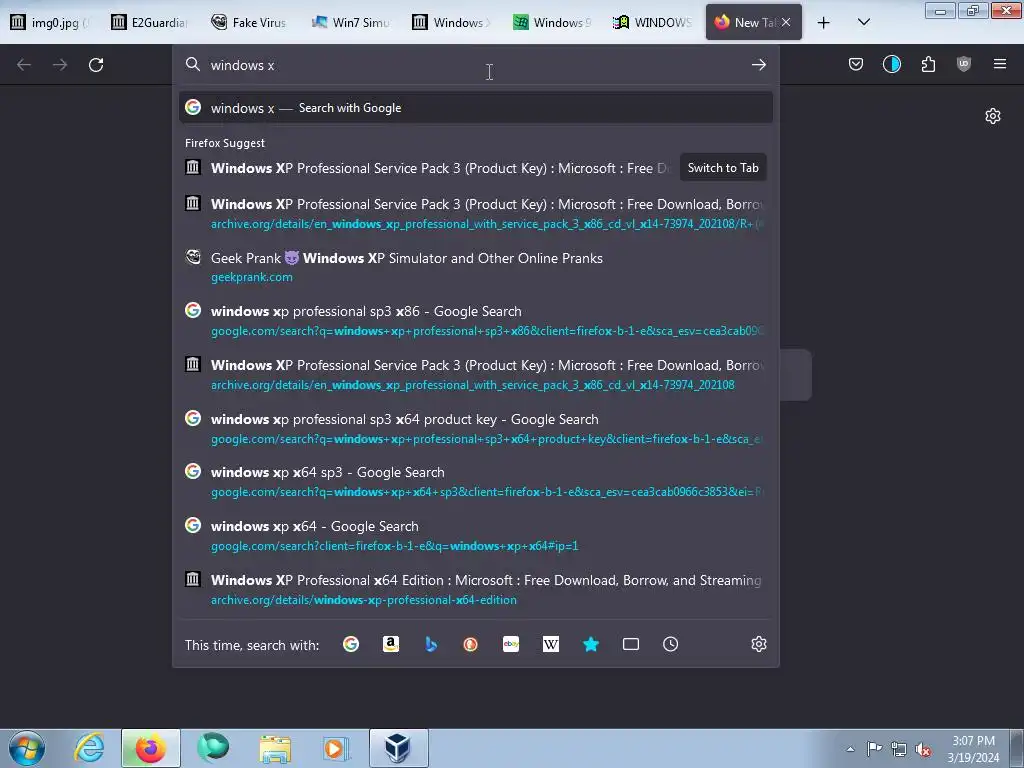Click Firefox taskbar button
Screen dimensions: 1024x768
[x=151, y=748]
